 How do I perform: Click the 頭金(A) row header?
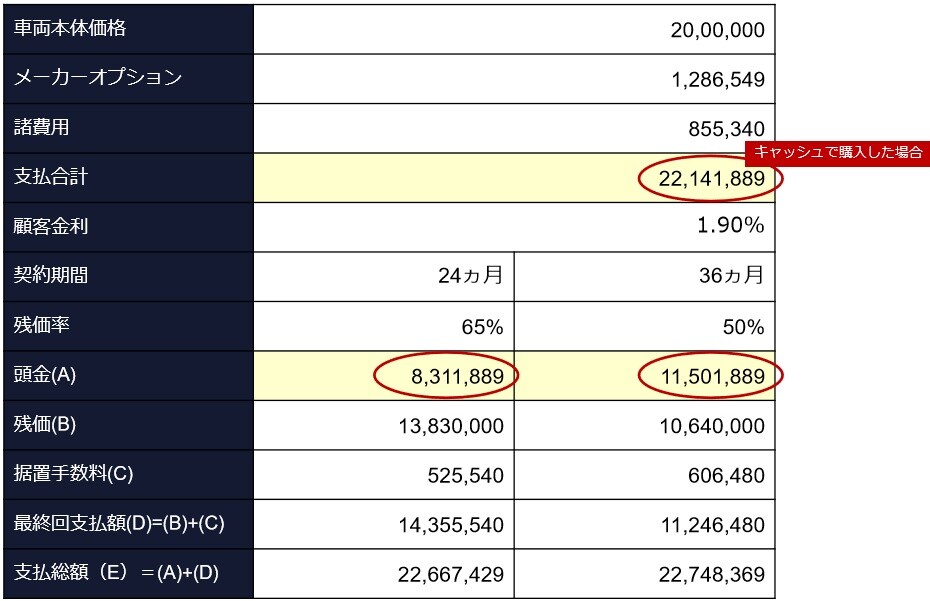129,376
